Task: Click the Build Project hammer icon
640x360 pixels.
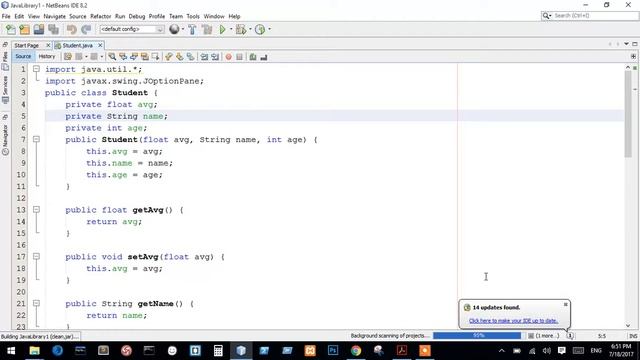Action: point(192,29)
